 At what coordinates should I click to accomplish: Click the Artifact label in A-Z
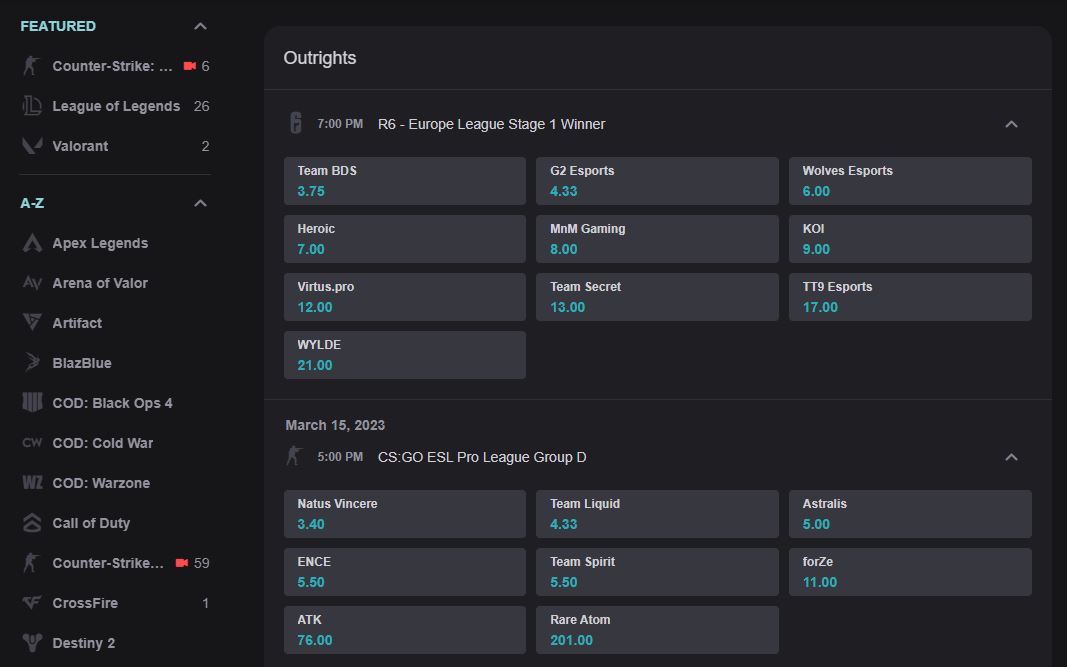[x=77, y=323]
